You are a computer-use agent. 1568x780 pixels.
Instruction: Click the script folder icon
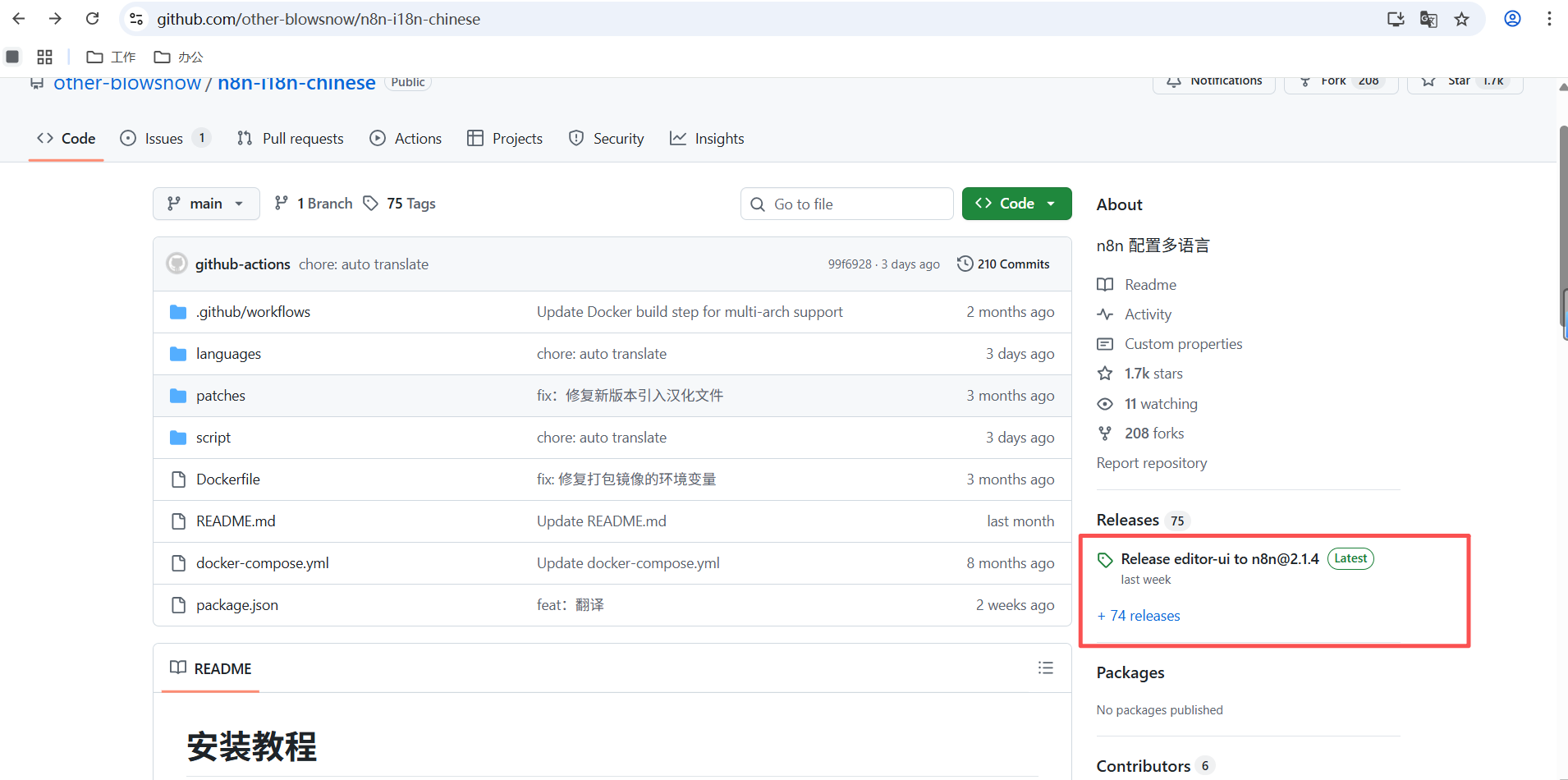pyautogui.click(x=178, y=438)
